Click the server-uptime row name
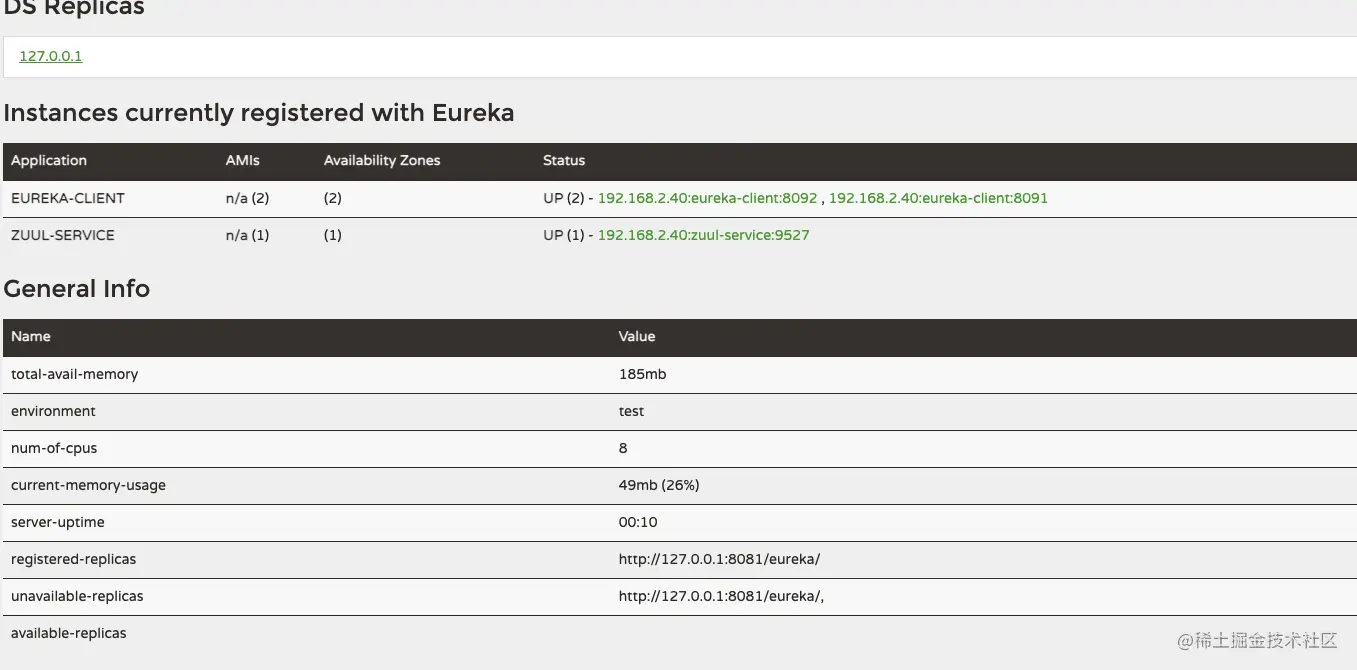Screen dimensions: 1357x670 point(58,522)
